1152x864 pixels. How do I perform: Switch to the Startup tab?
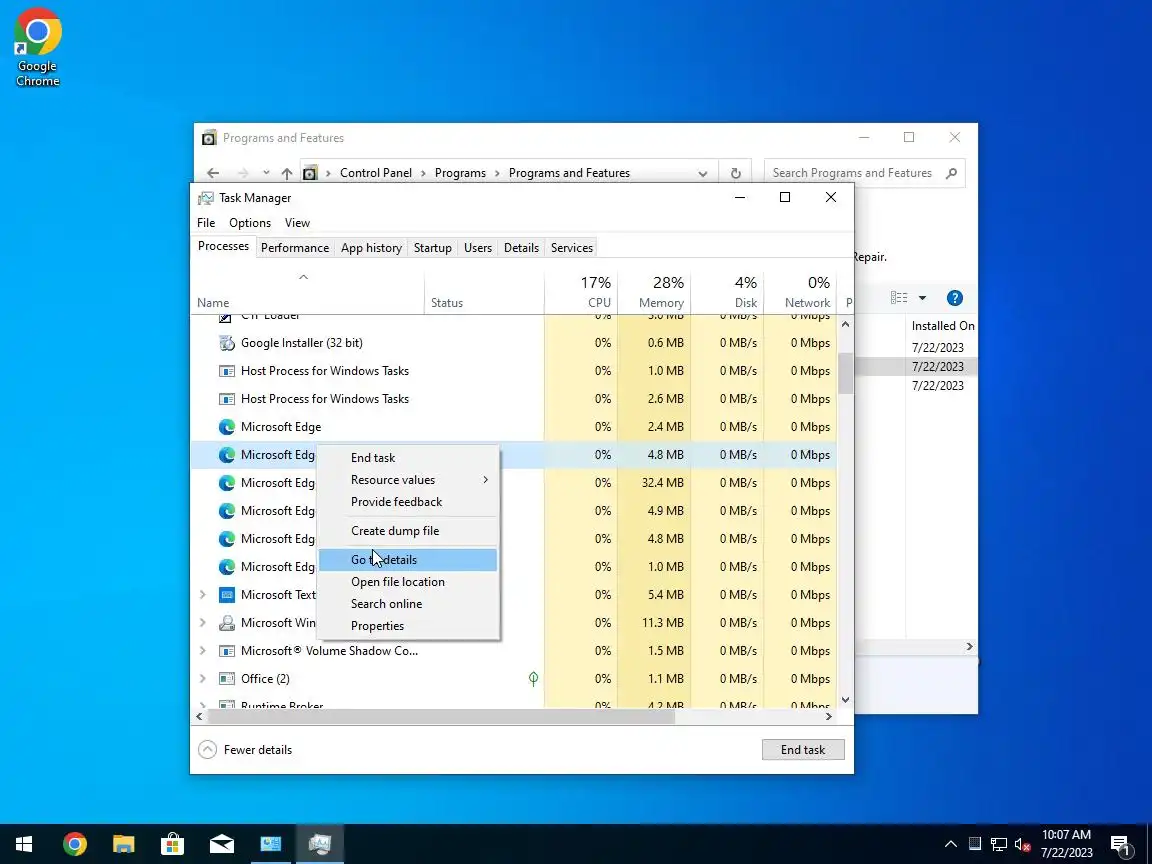pyautogui.click(x=433, y=248)
